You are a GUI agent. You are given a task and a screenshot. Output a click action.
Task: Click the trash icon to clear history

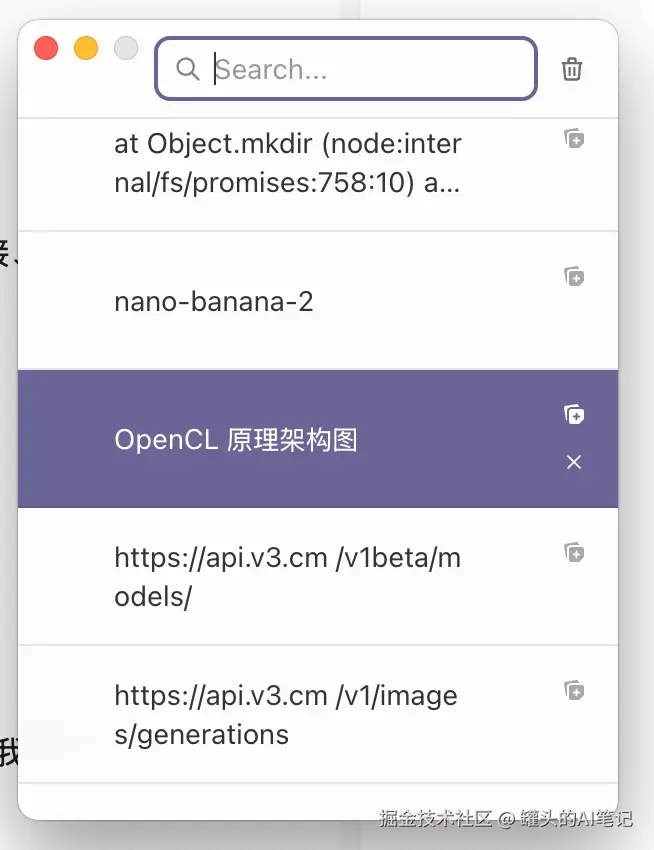tap(572, 69)
